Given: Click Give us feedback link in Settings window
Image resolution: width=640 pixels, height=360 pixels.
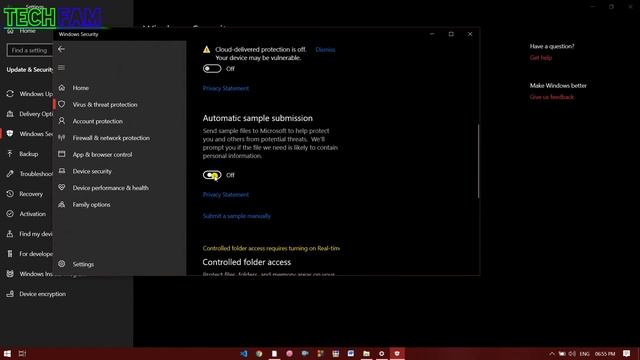Looking at the screenshot, I should 552,97.
